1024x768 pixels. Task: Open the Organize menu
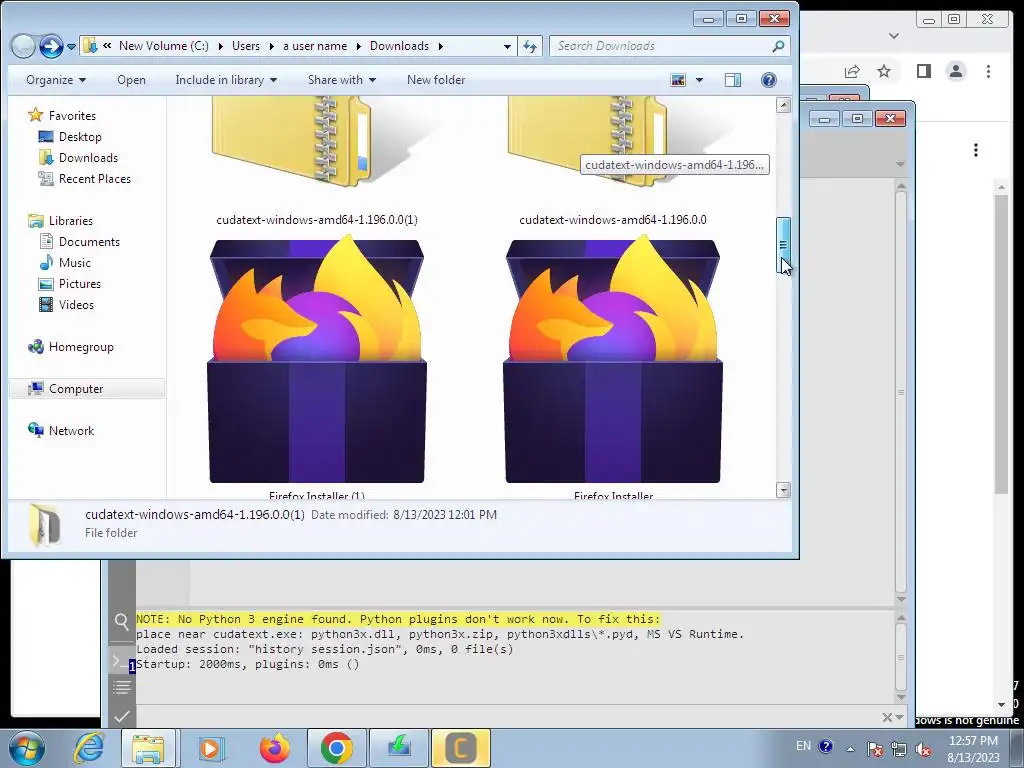tap(56, 80)
